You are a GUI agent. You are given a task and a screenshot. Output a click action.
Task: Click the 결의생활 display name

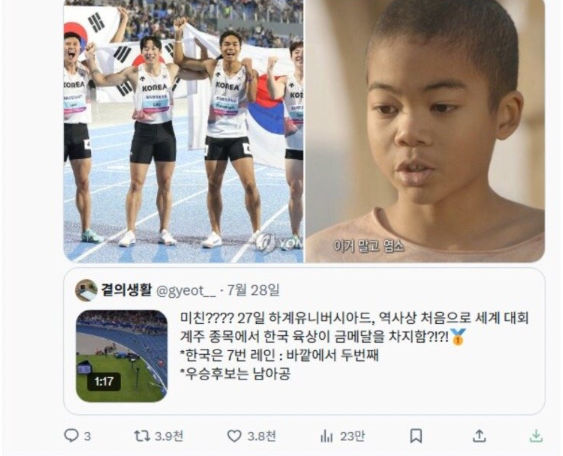tap(127, 290)
